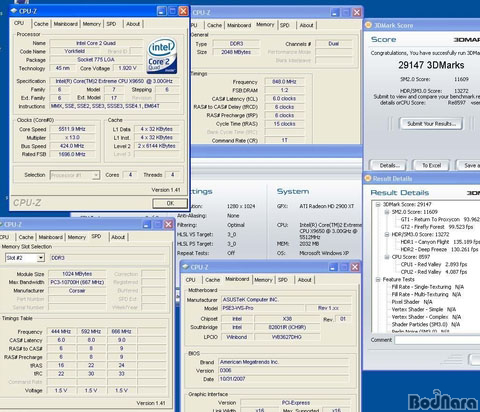Click Max Bandwidth PC3-10700H value
Viewport: 480px width, 412px height.
pyautogui.click(x=77, y=282)
